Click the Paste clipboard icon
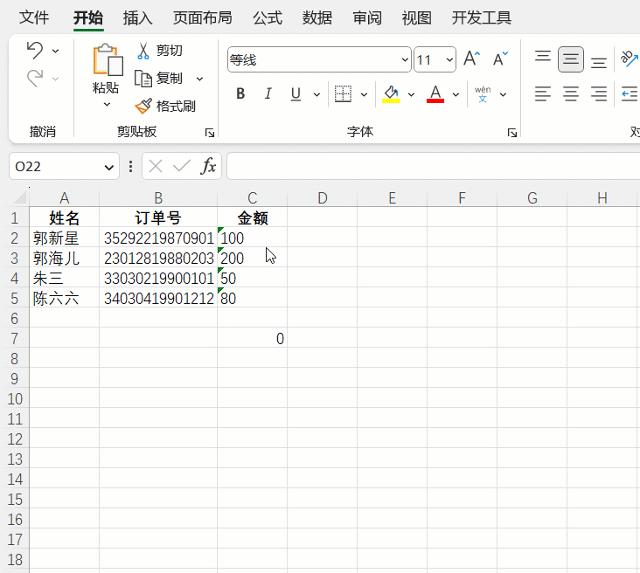The image size is (640, 573). point(107,60)
